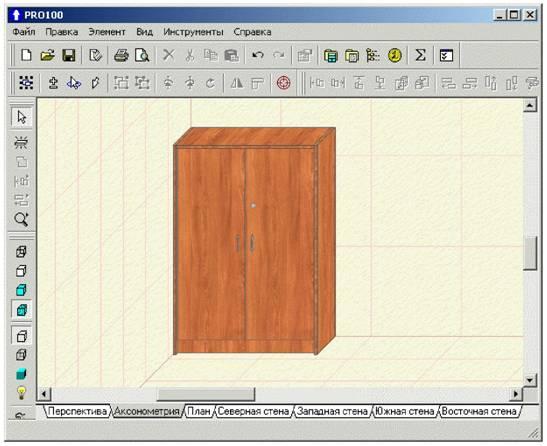The width and height of the screenshot is (547, 446).
Task: Click the Paste clipboard icon
Action: coord(231,55)
